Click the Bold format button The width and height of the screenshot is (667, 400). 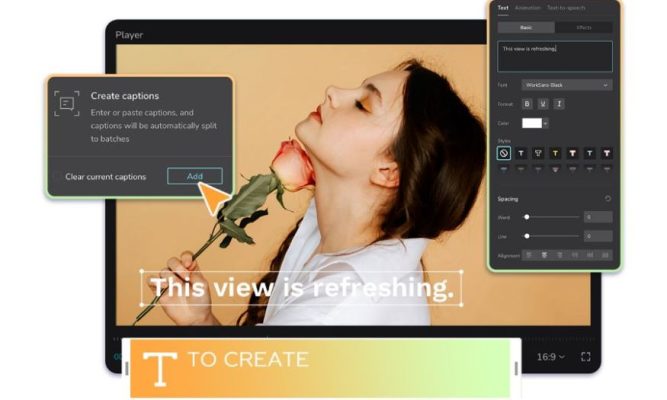pyautogui.click(x=527, y=103)
